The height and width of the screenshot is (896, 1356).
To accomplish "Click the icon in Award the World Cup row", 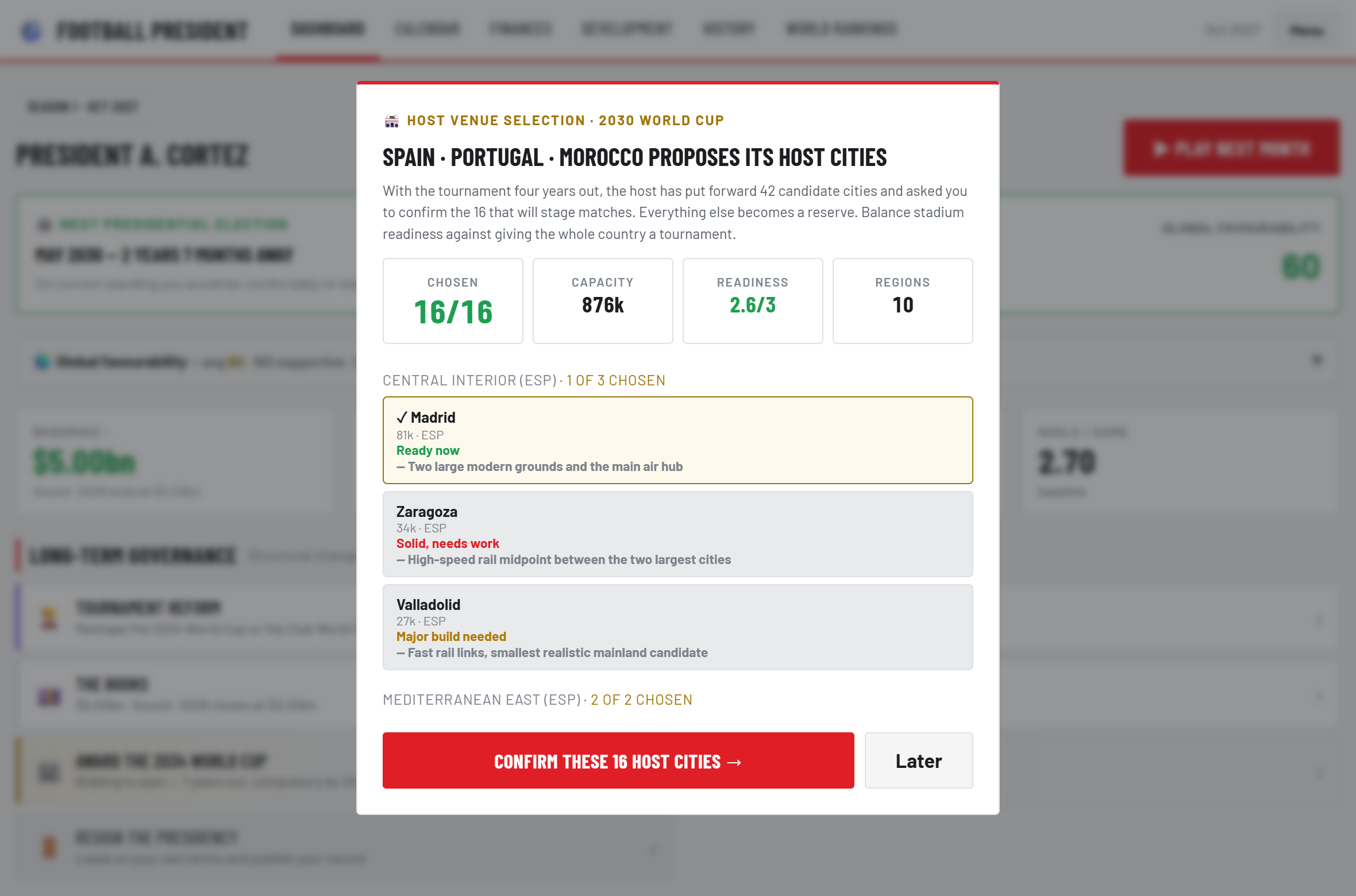I will 49,772.
